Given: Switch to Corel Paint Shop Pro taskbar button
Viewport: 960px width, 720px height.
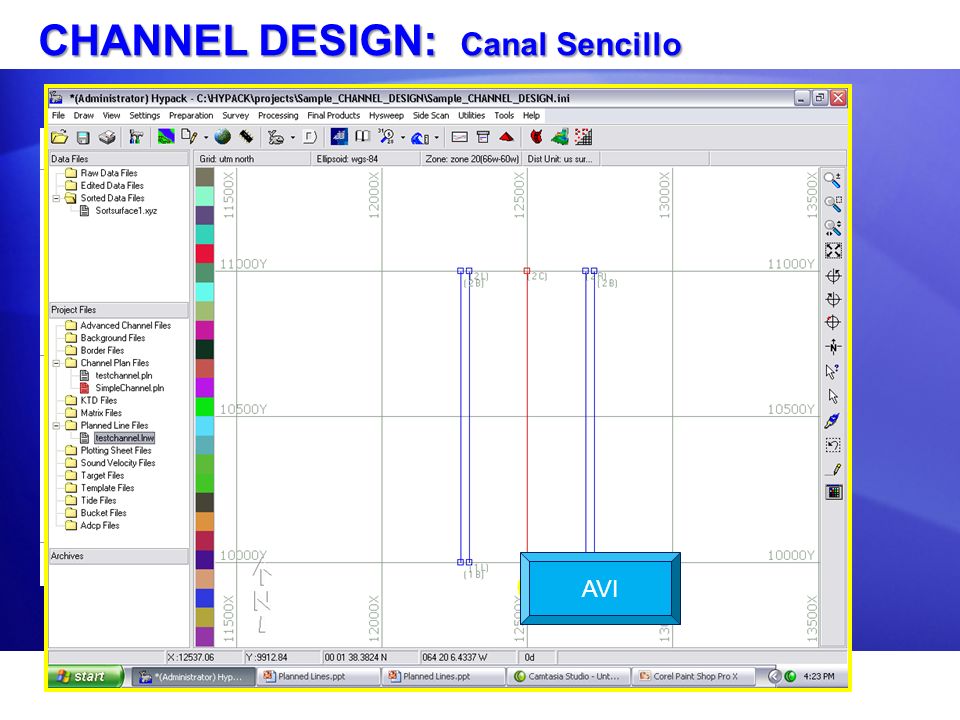Looking at the screenshot, I should pyautogui.click(x=692, y=677).
